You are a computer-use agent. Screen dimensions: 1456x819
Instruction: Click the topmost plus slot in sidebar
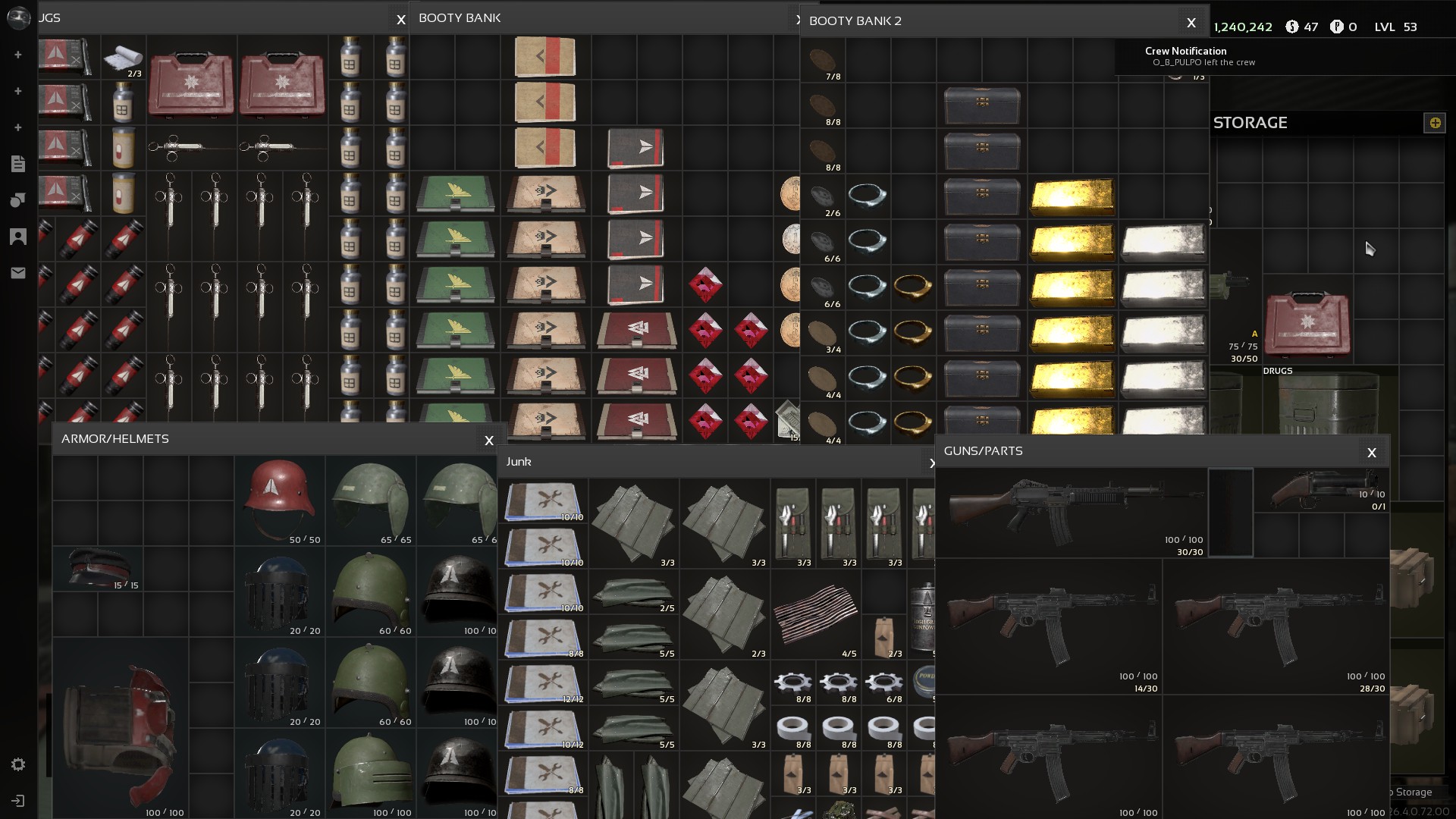coord(18,55)
